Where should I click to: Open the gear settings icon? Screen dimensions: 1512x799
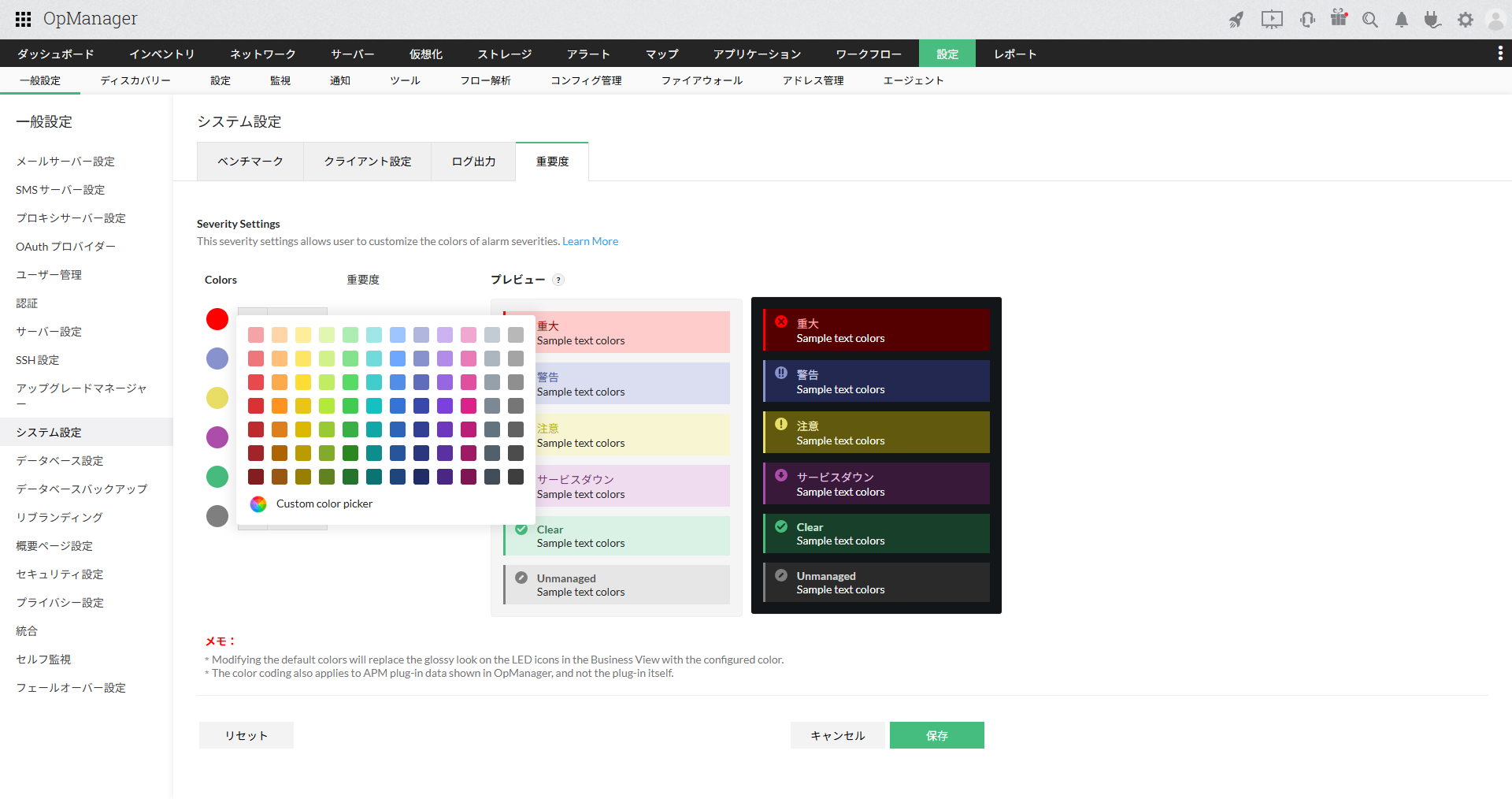(1465, 20)
